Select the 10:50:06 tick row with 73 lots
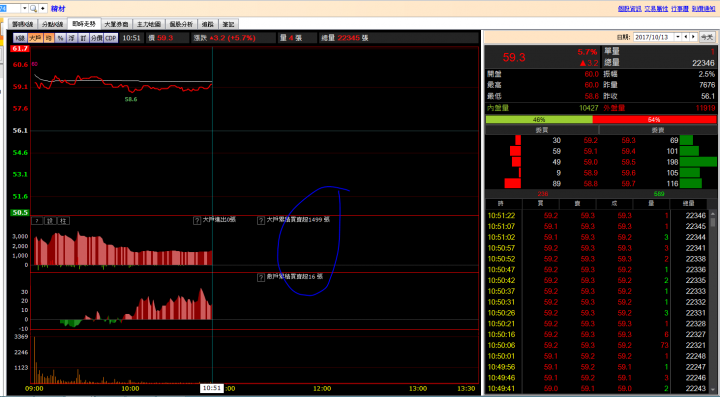Viewport: 720px width, 397px height. pyautogui.click(x=597, y=346)
